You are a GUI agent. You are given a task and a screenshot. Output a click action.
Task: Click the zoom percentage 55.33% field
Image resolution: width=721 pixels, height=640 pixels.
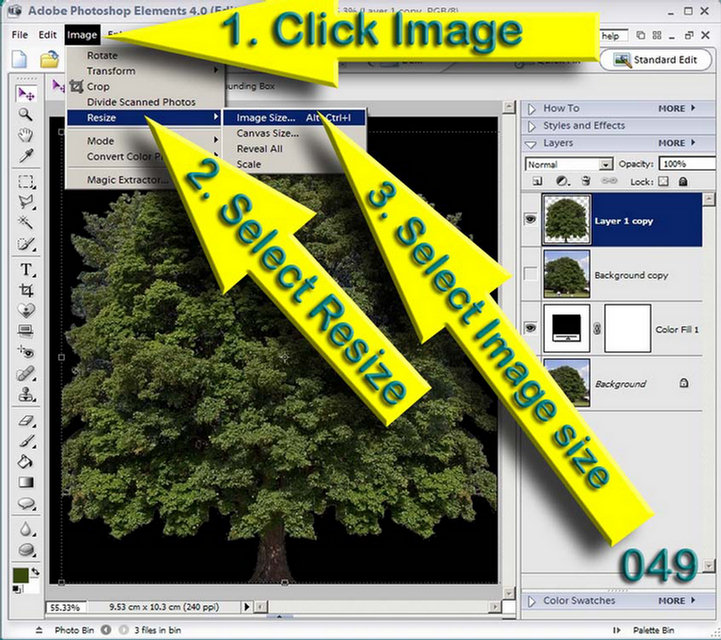click(x=65, y=607)
